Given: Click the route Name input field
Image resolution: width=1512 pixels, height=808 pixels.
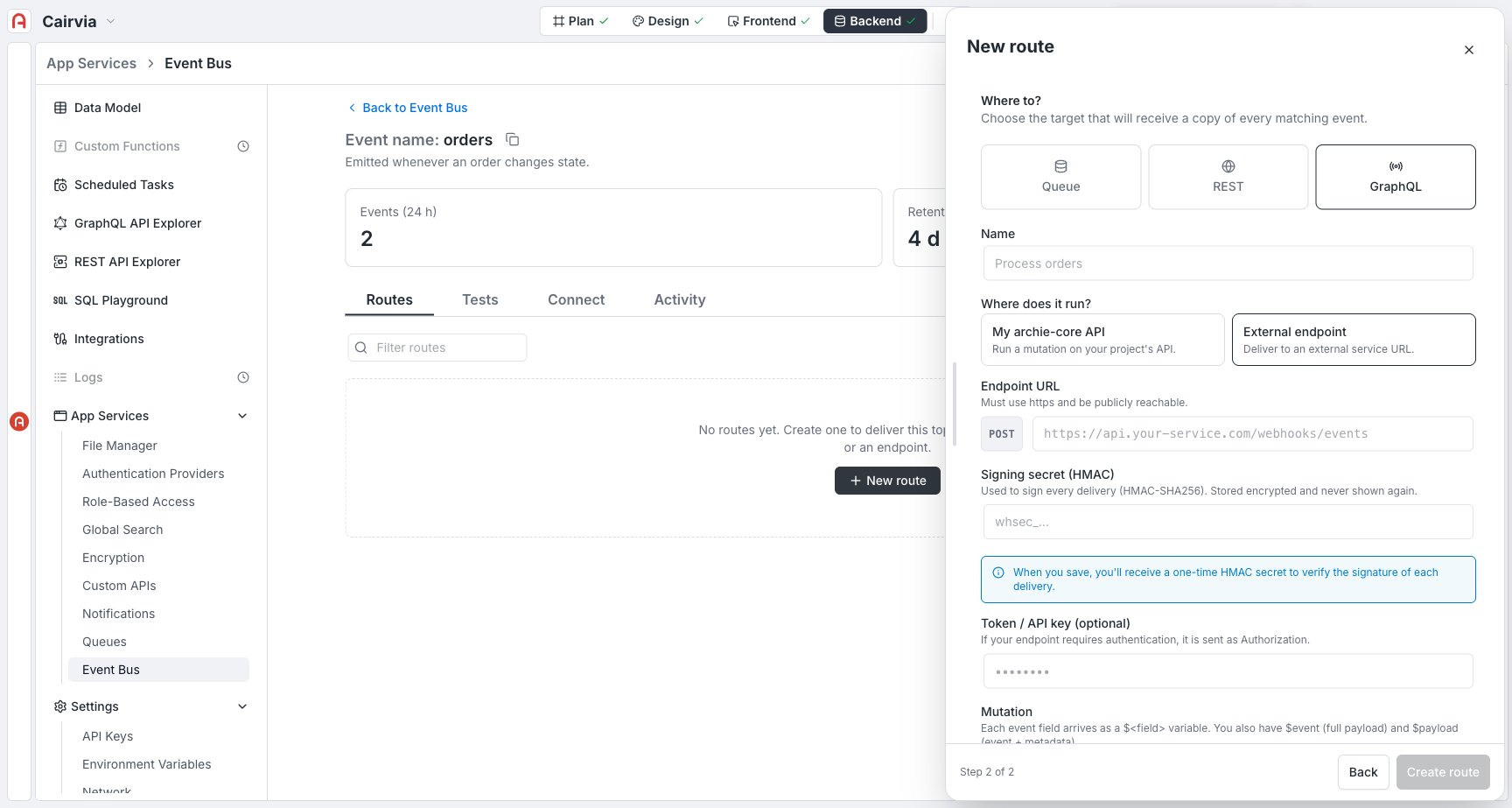Looking at the screenshot, I should [x=1228, y=263].
